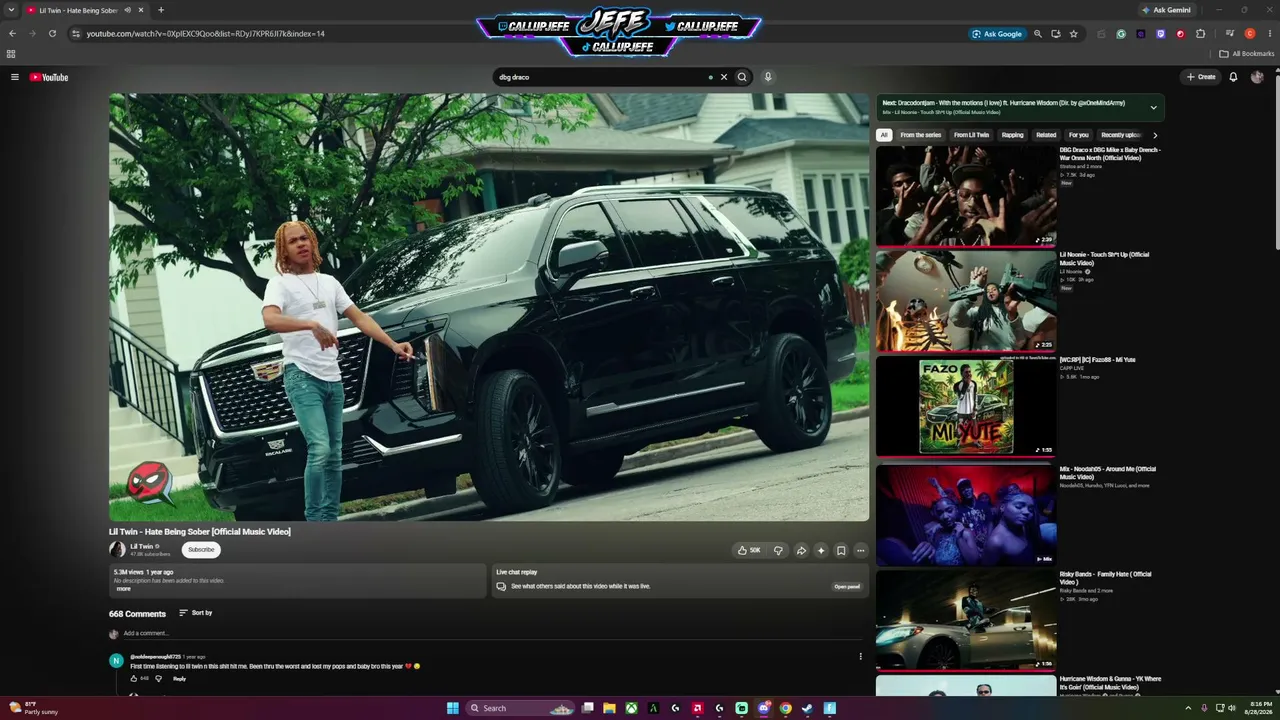Click the Create button
The width and height of the screenshot is (1280, 720).
pos(1201,77)
